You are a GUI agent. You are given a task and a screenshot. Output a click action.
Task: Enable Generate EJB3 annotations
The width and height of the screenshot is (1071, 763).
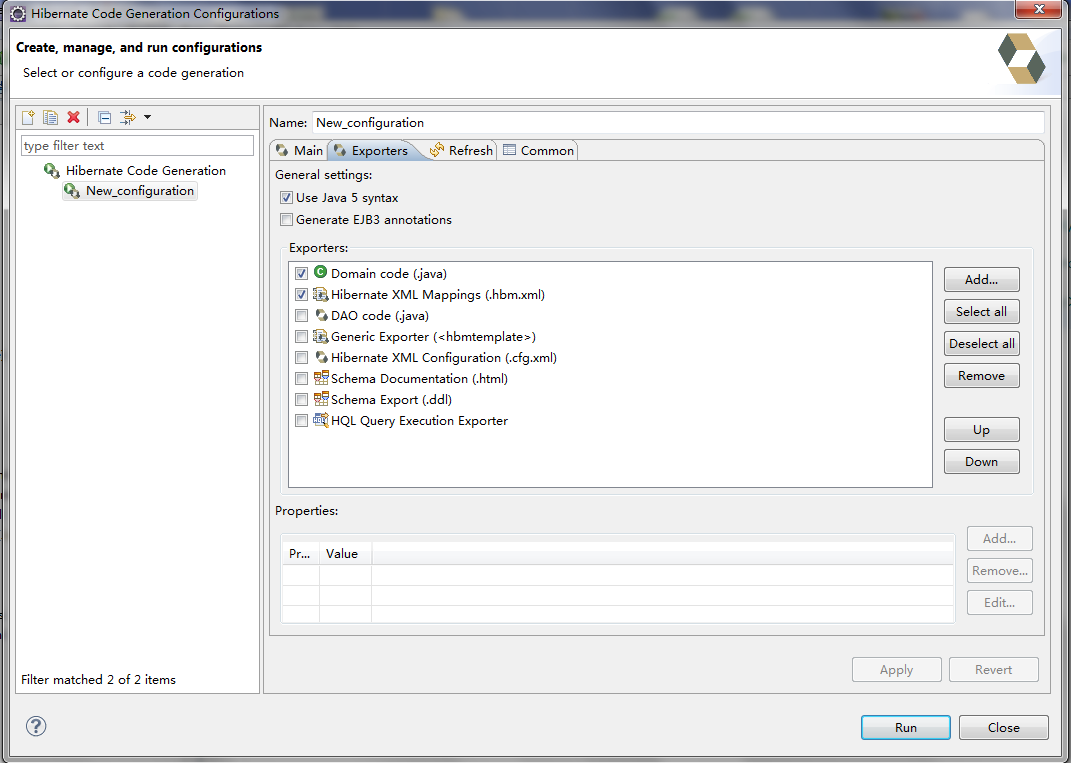pos(287,219)
